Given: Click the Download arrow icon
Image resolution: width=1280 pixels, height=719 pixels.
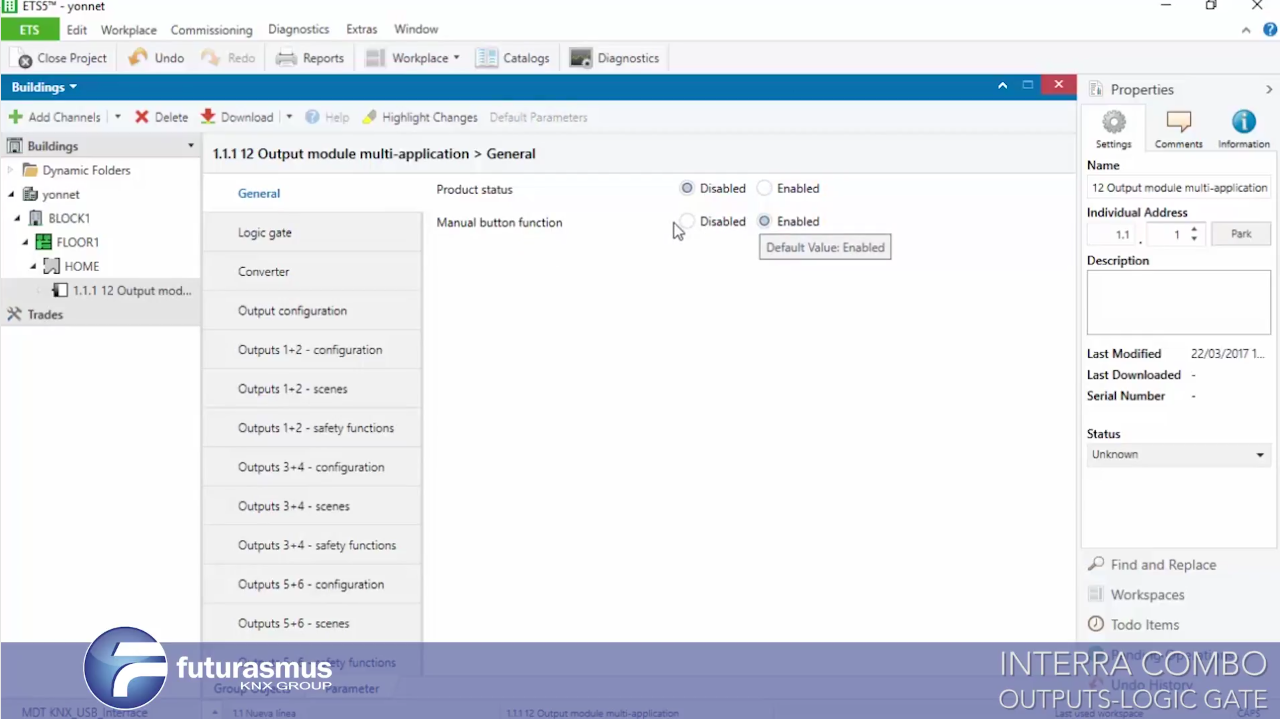Looking at the screenshot, I should pos(208,117).
